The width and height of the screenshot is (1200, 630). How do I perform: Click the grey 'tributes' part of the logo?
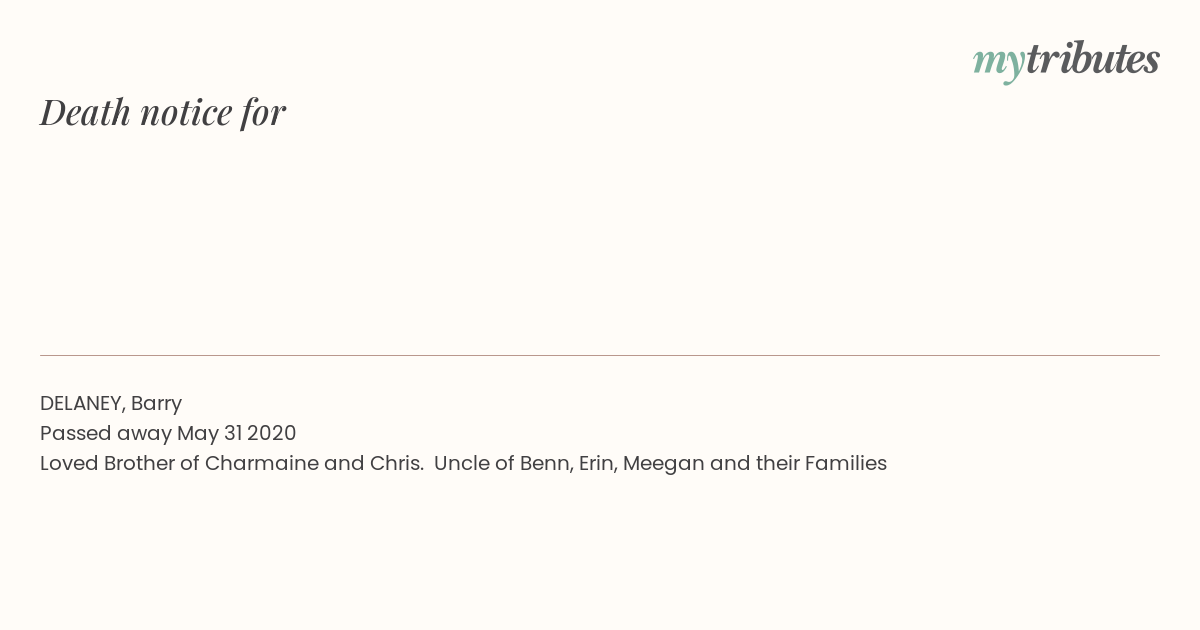[1093, 59]
